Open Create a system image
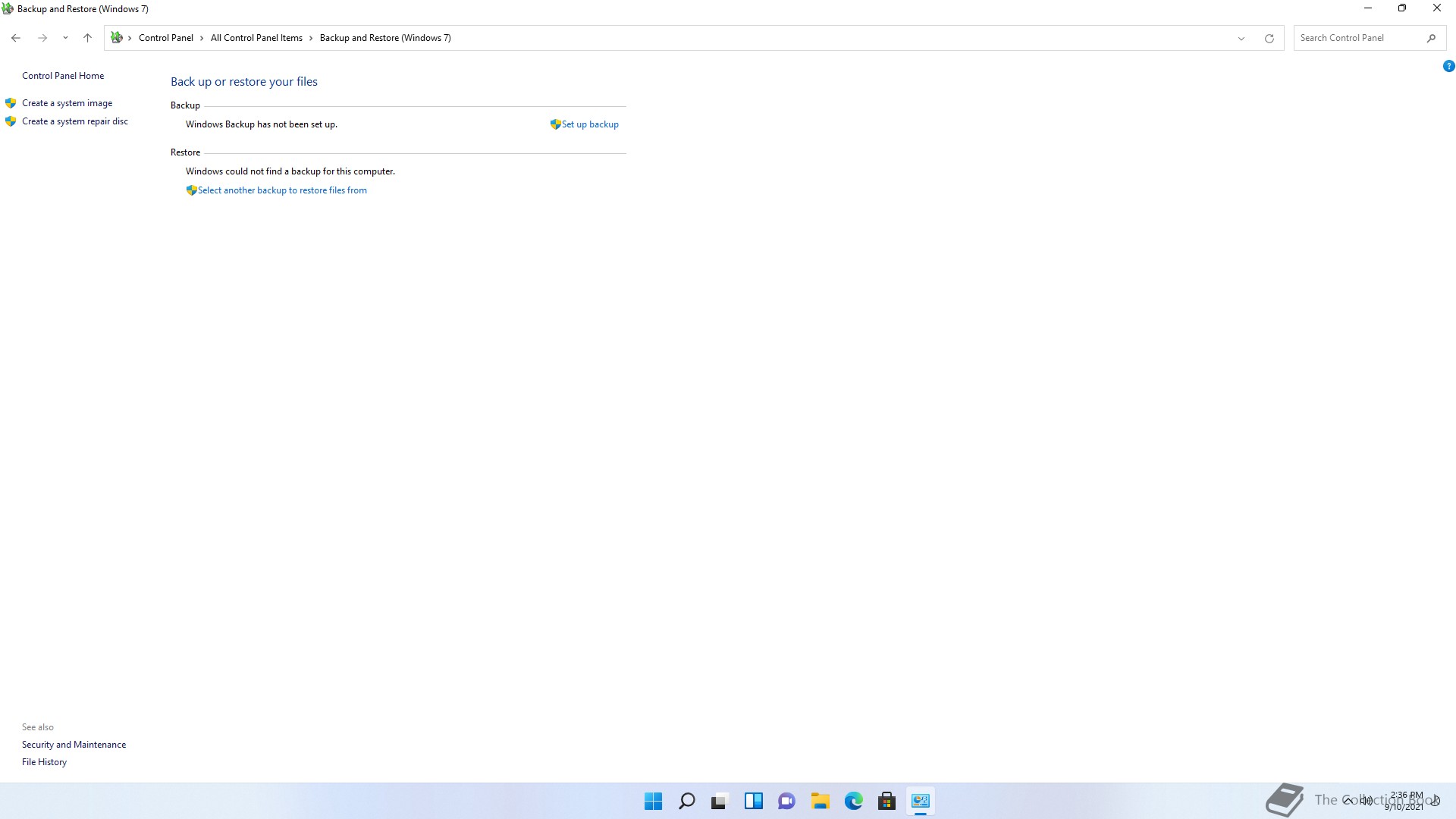Viewport: 1456px width, 819px height. coord(67,103)
